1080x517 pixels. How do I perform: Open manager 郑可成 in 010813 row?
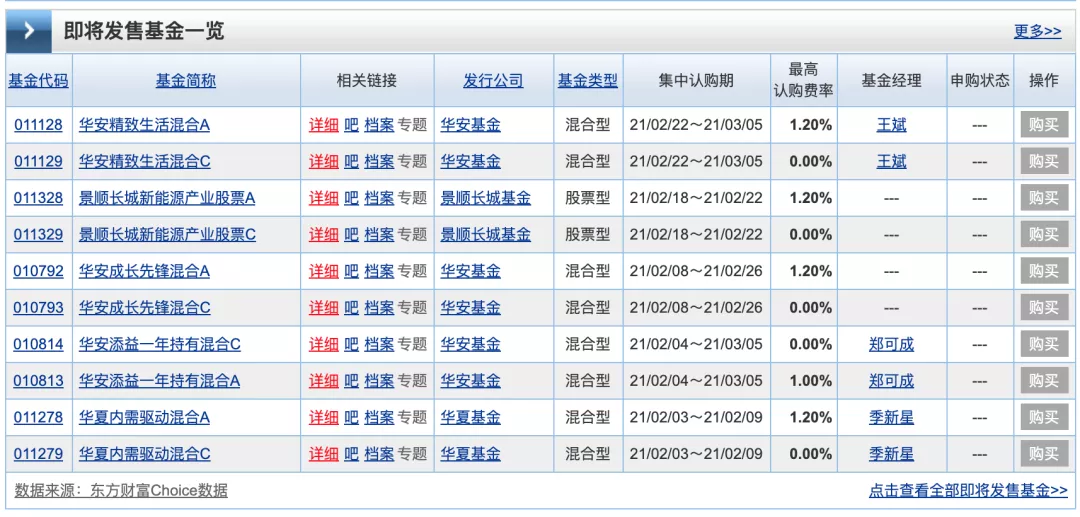(x=891, y=381)
